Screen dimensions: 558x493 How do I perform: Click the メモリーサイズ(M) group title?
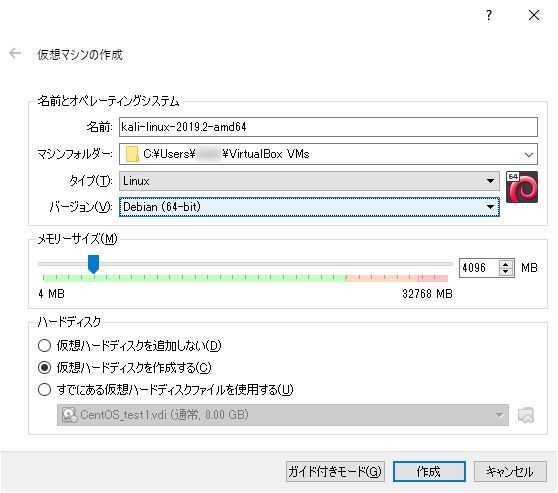coord(78,239)
